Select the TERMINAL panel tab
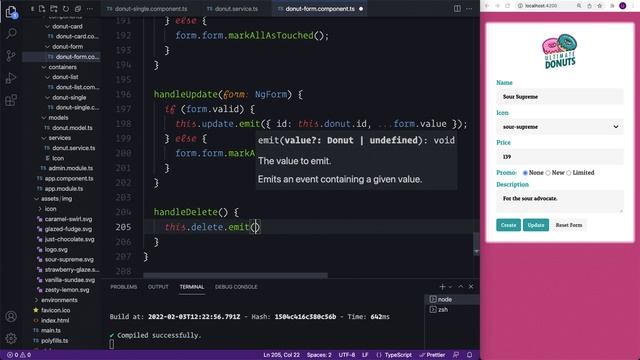 tap(191, 287)
